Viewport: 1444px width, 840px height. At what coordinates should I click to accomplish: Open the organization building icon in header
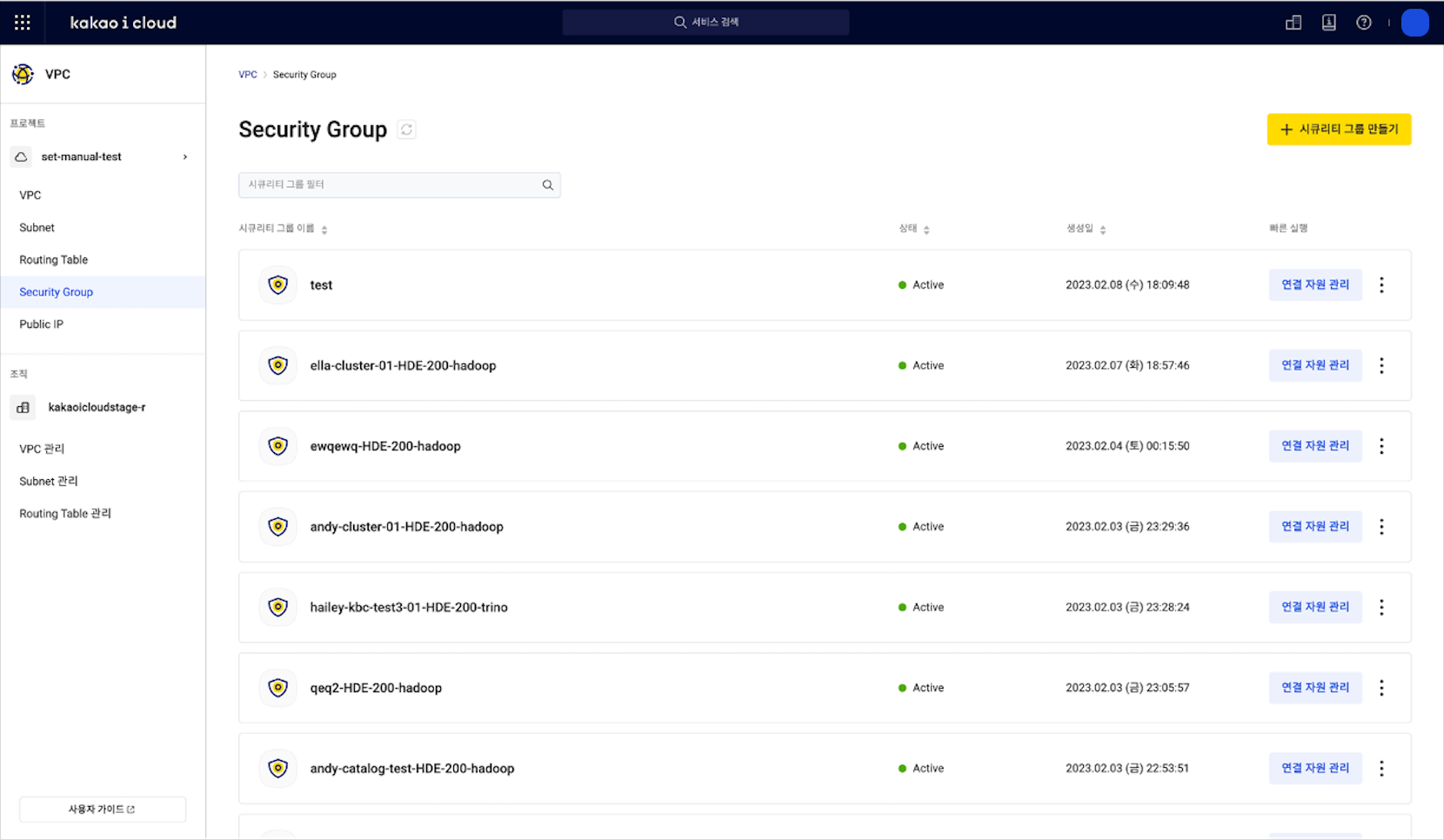(x=1294, y=23)
